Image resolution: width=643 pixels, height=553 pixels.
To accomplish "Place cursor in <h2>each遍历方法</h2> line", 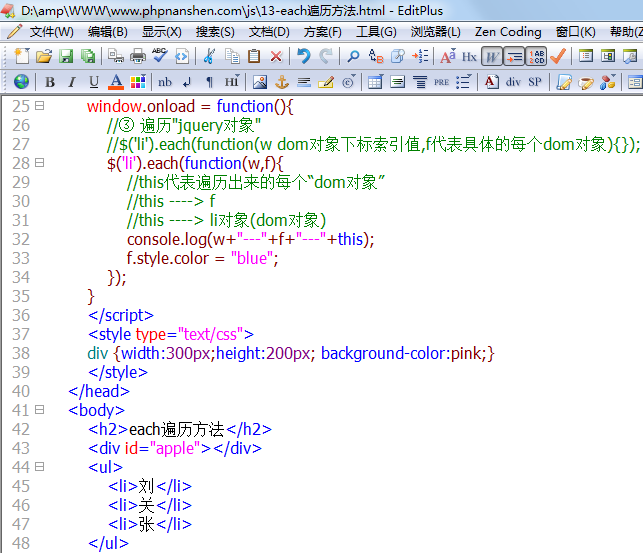I will pyautogui.click(x=180, y=429).
